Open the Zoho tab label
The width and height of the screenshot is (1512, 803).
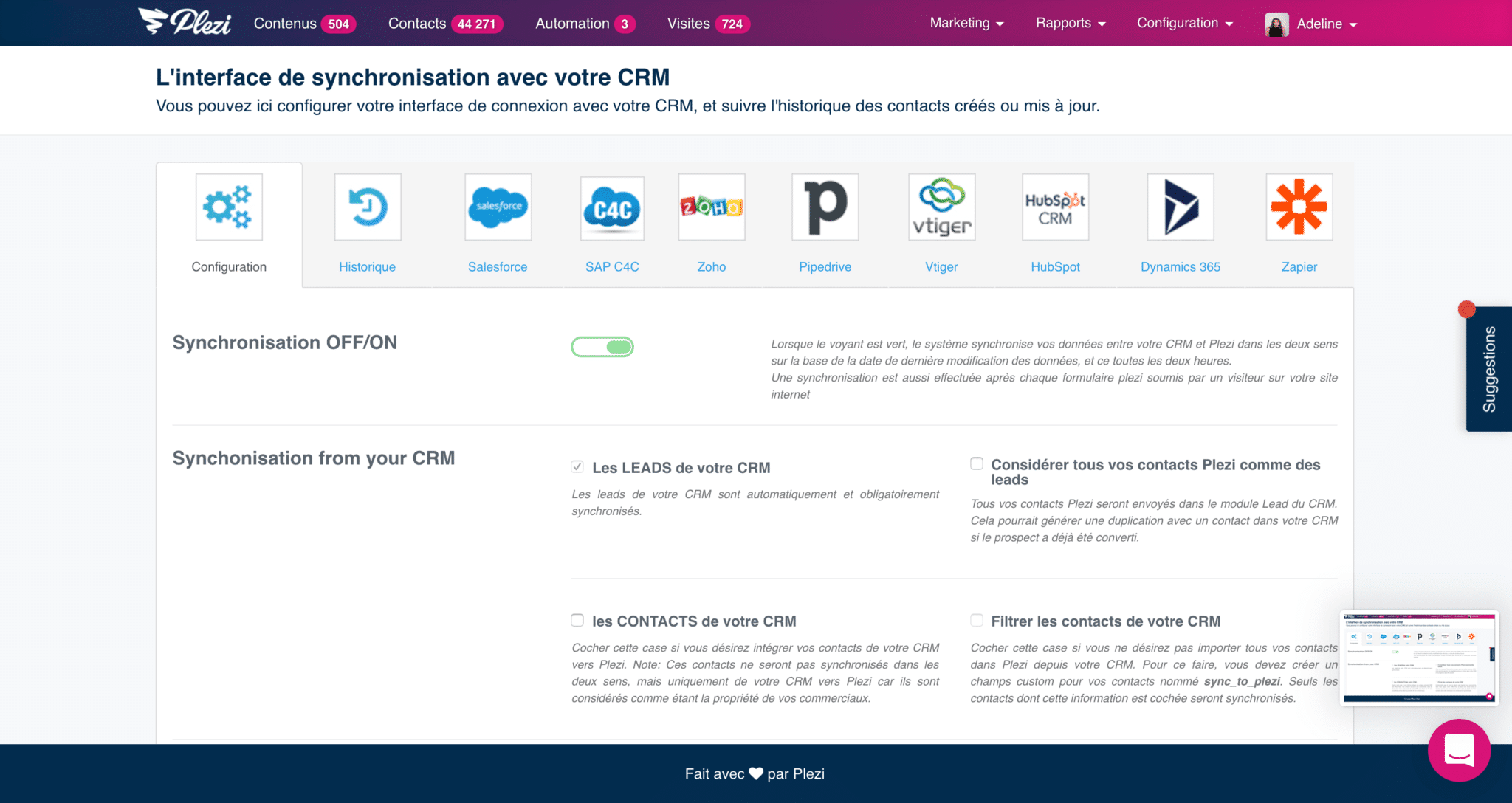click(712, 267)
